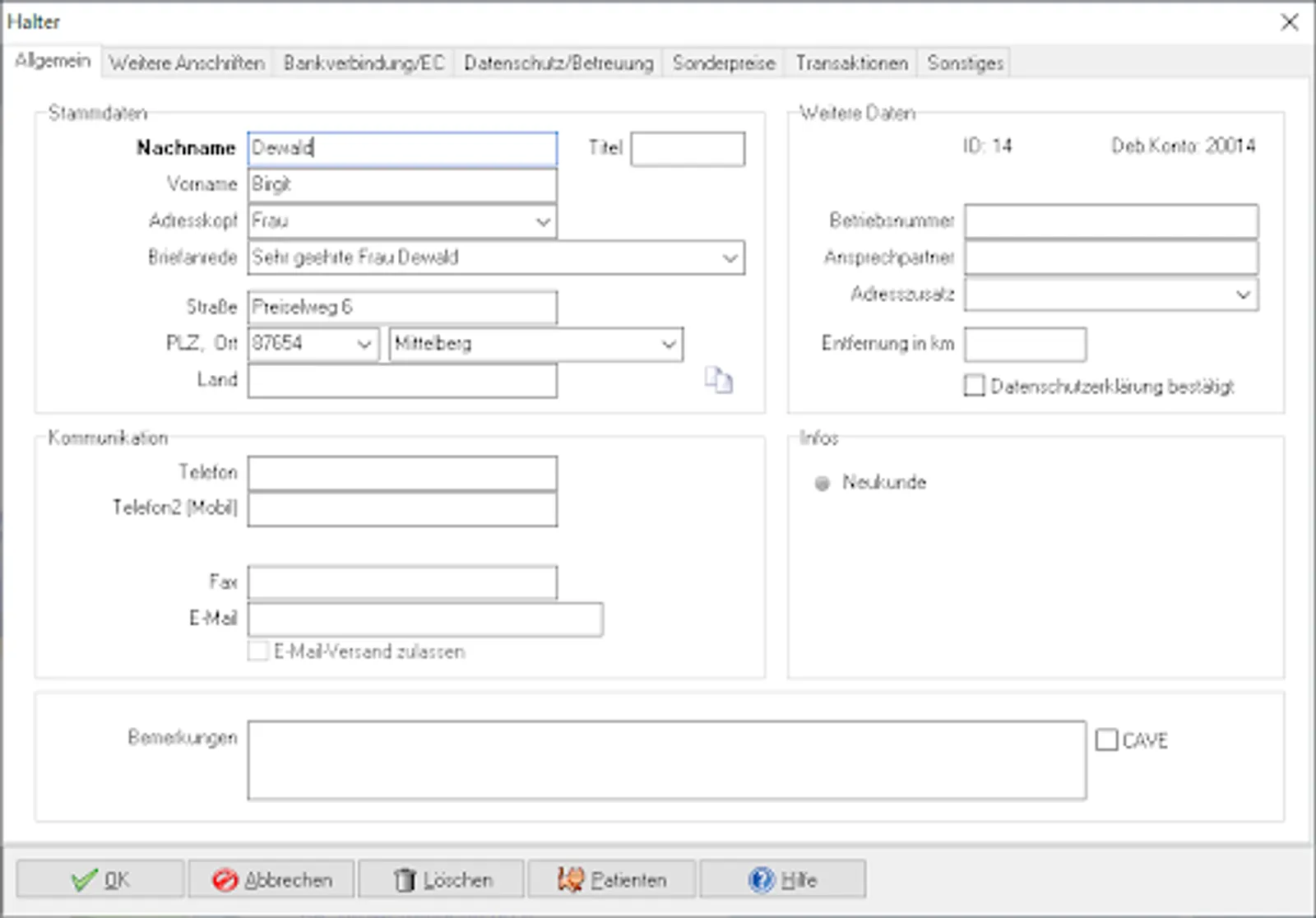The width and height of the screenshot is (1316, 918).
Task: Open the Briefanrede dropdown list
Action: [730, 257]
